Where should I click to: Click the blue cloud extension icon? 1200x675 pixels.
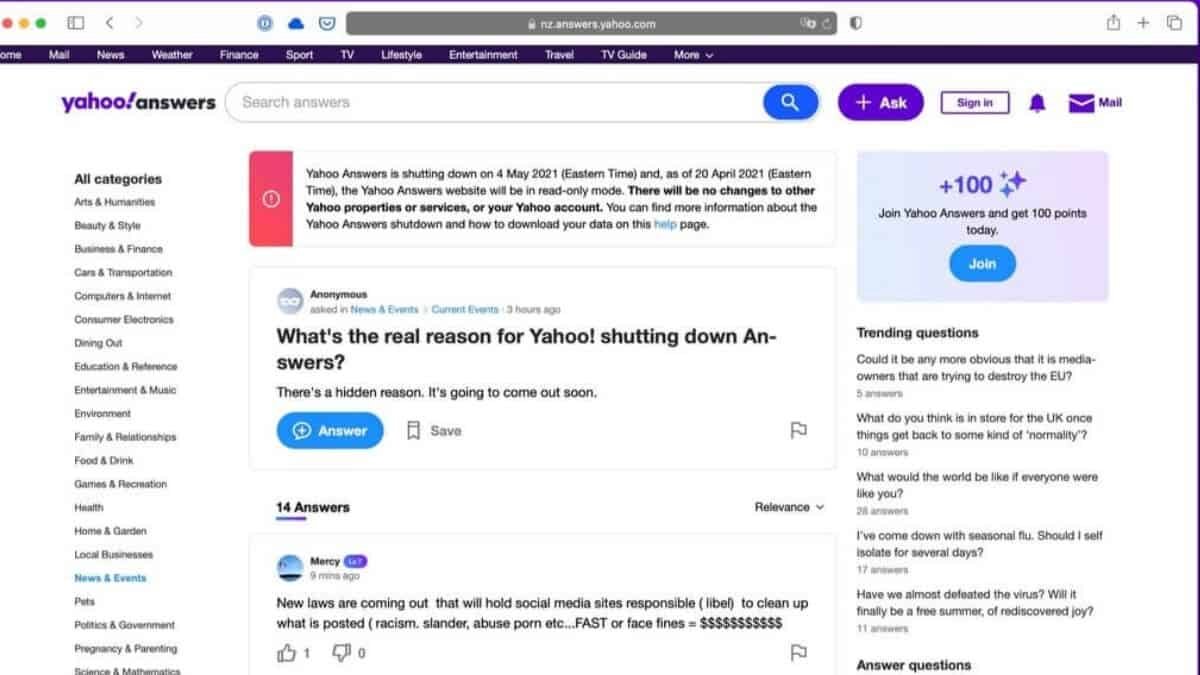[295, 23]
